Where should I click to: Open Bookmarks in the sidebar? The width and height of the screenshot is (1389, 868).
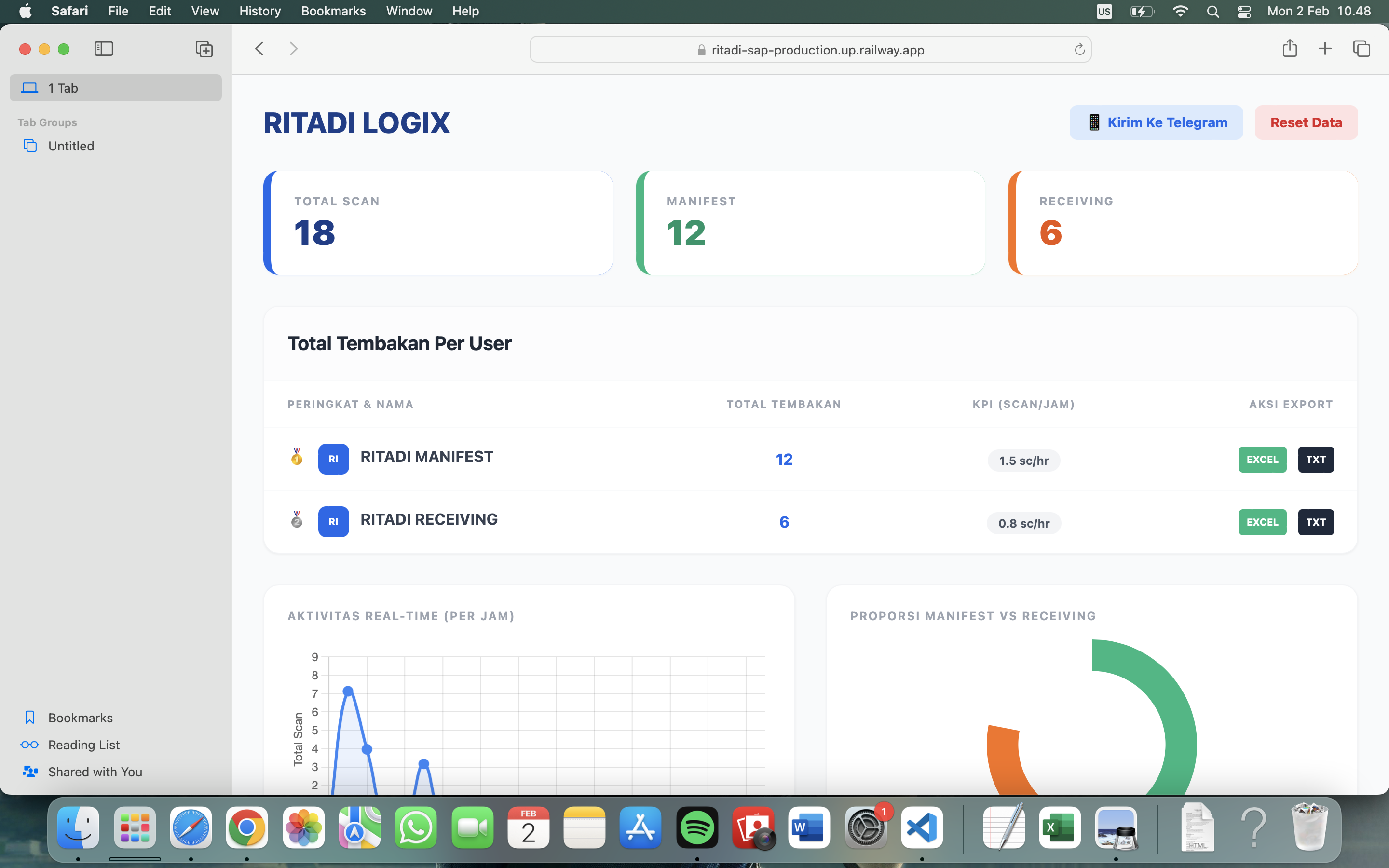115,718
